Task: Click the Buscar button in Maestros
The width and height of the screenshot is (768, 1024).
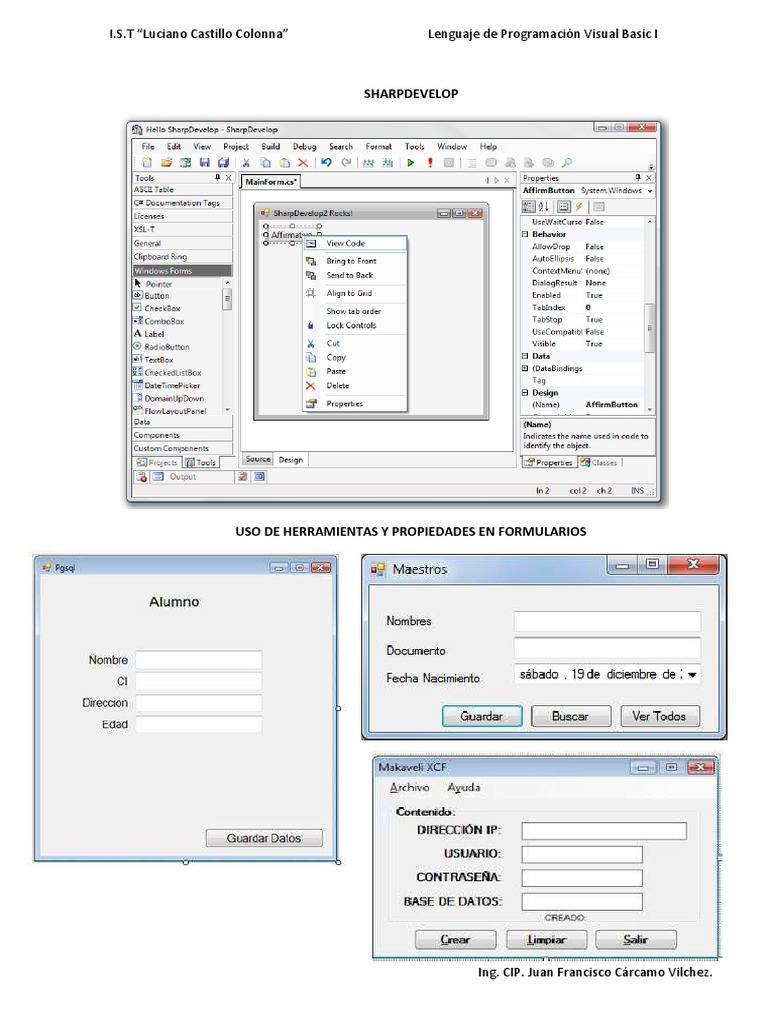Action: point(571,716)
